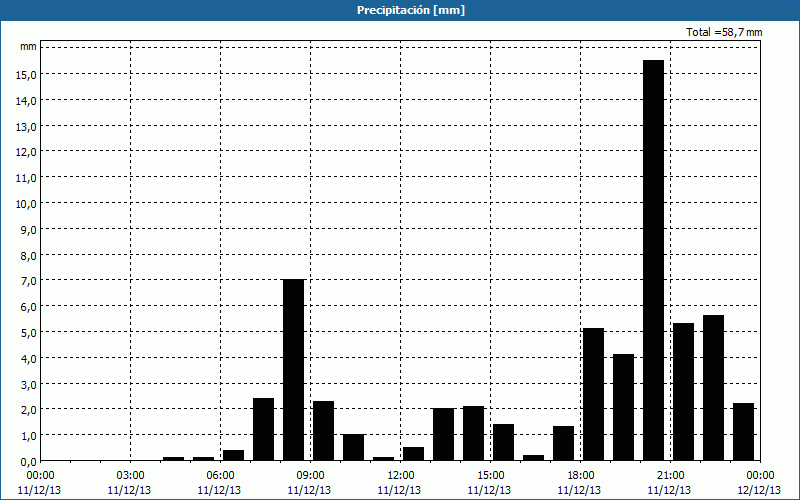
Task: Select the 5,6 mm bar after 22:00
Action: coord(713,388)
